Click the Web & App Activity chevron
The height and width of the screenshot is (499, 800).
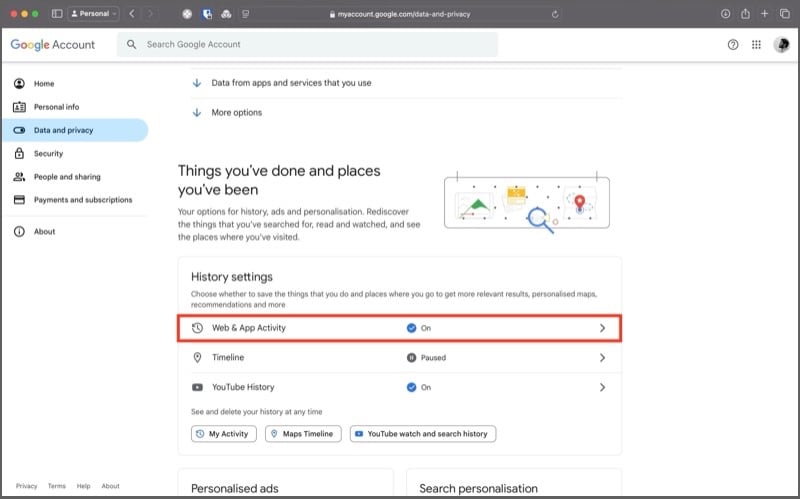pyautogui.click(x=603, y=328)
